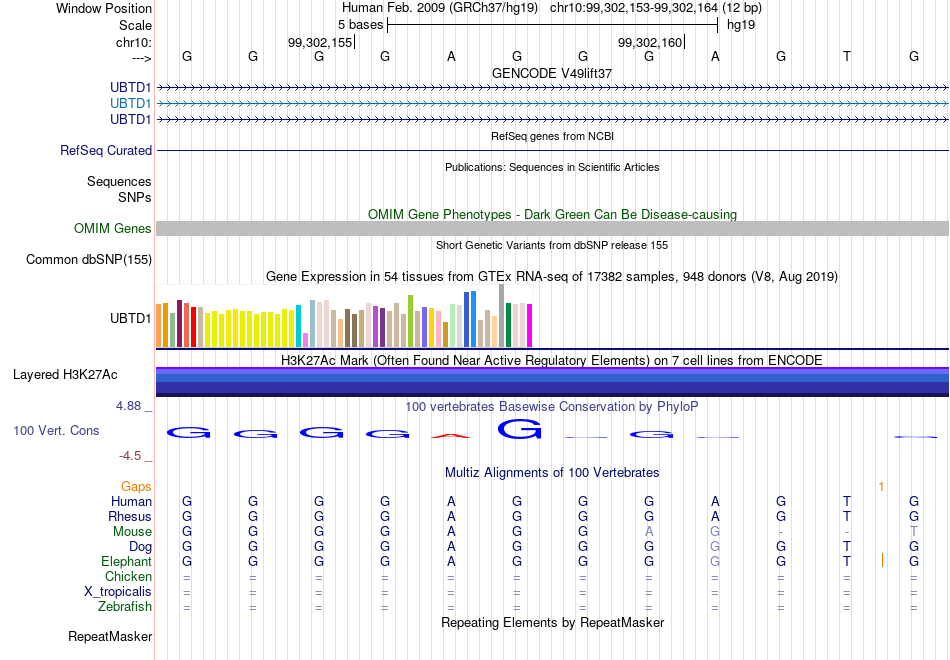This screenshot has height=660, width=950.
Task: Click the Layered H3K27Ac signal band
Action: [553, 382]
